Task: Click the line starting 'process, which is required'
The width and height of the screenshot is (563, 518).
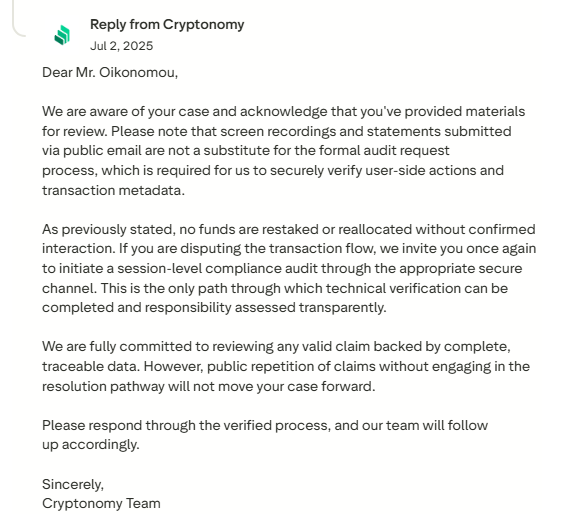Action: (x=273, y=170)
